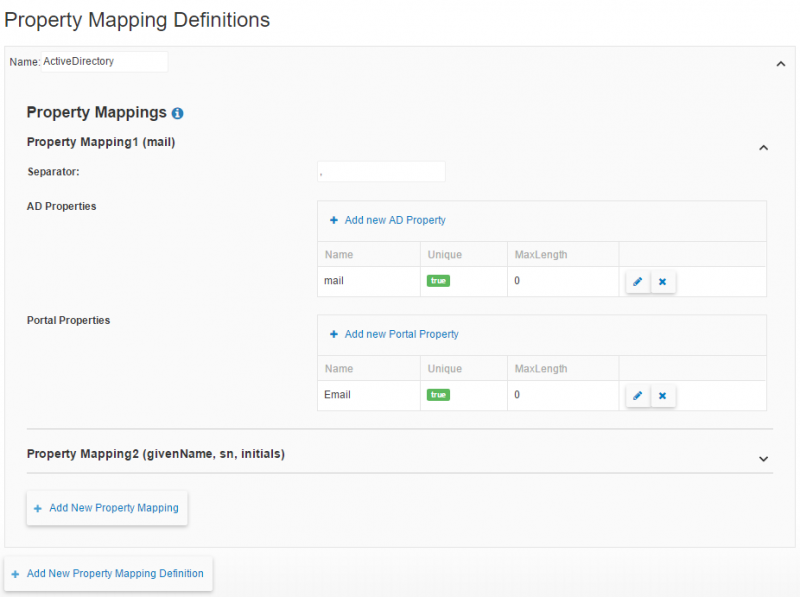
Task: Click the Property Mapping2 heading text
Action: click(156, 454)
